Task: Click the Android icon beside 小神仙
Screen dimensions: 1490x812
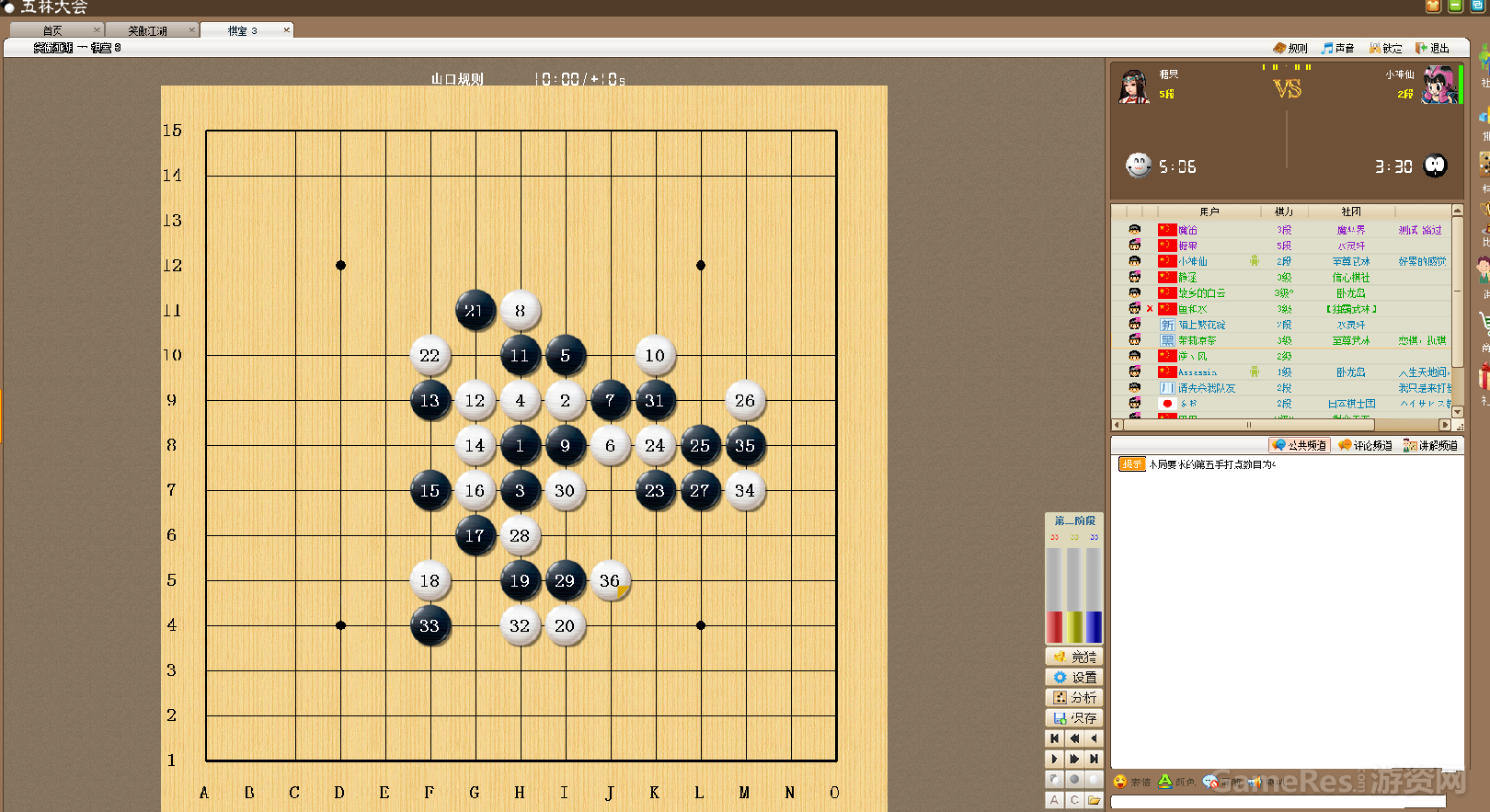Action: click(x=1255, y=261)
